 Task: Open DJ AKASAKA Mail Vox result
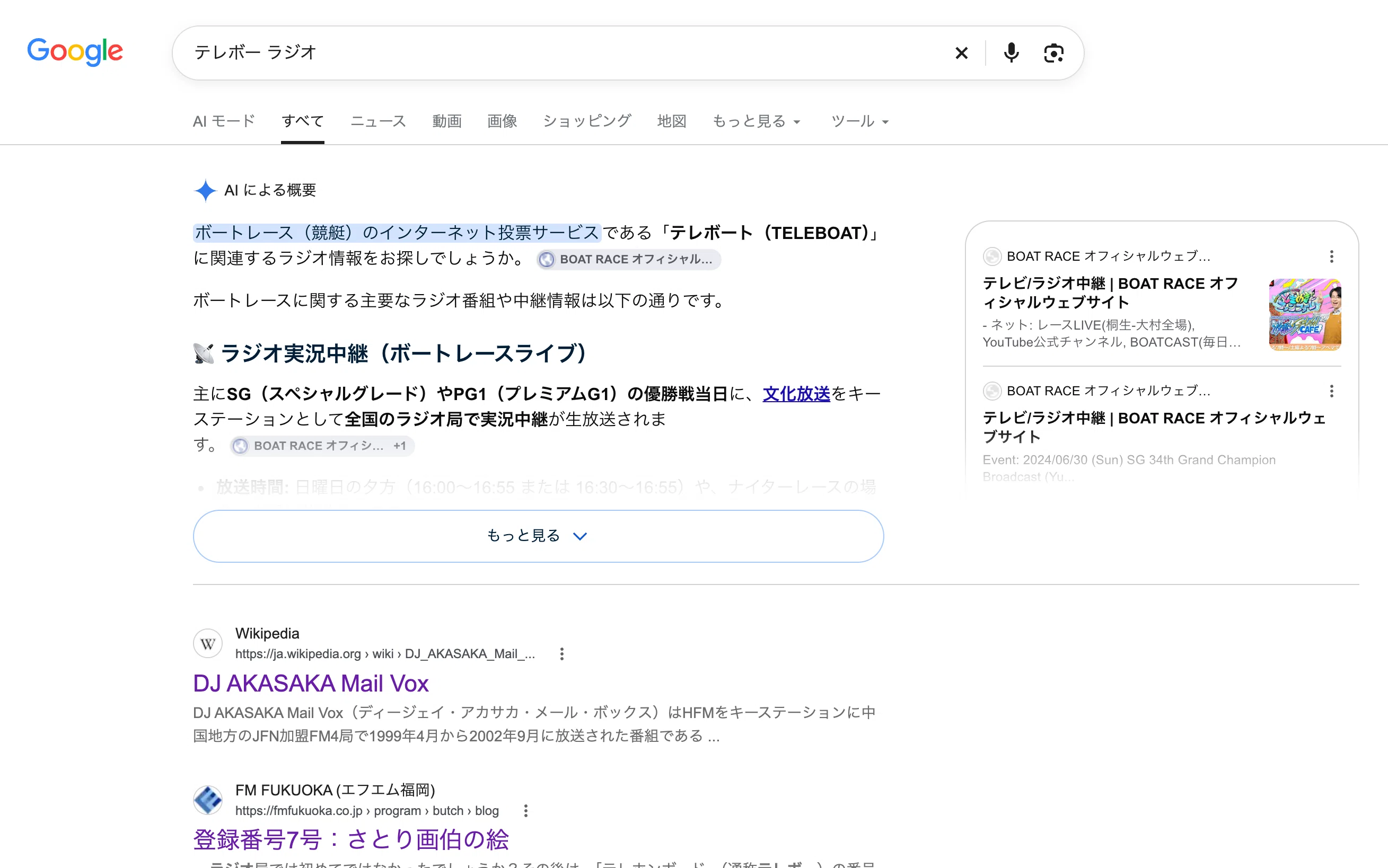pyautogui.click(x=311, y=684)
